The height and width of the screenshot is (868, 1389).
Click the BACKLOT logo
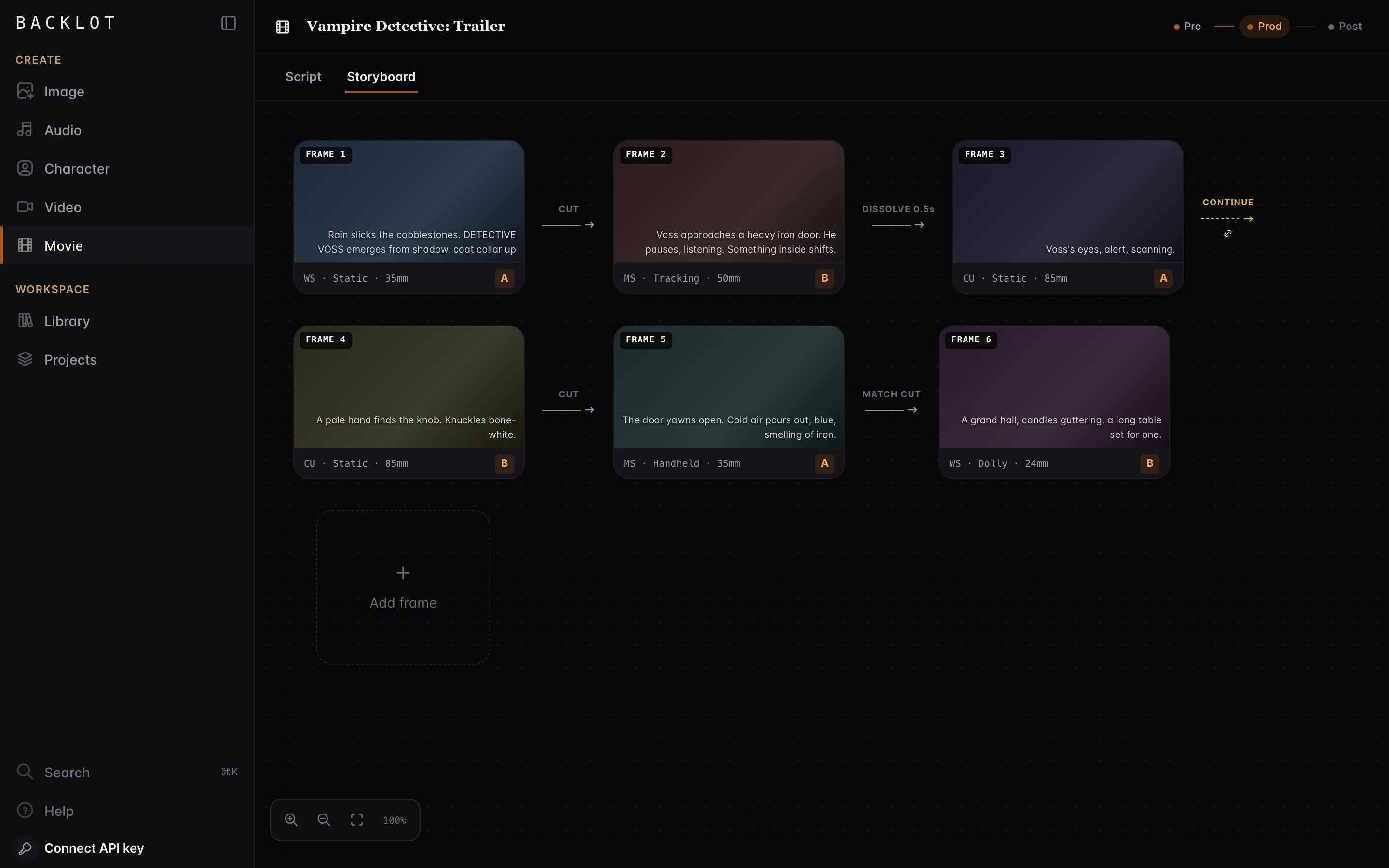pyautogui.click(x=66, y=23)
